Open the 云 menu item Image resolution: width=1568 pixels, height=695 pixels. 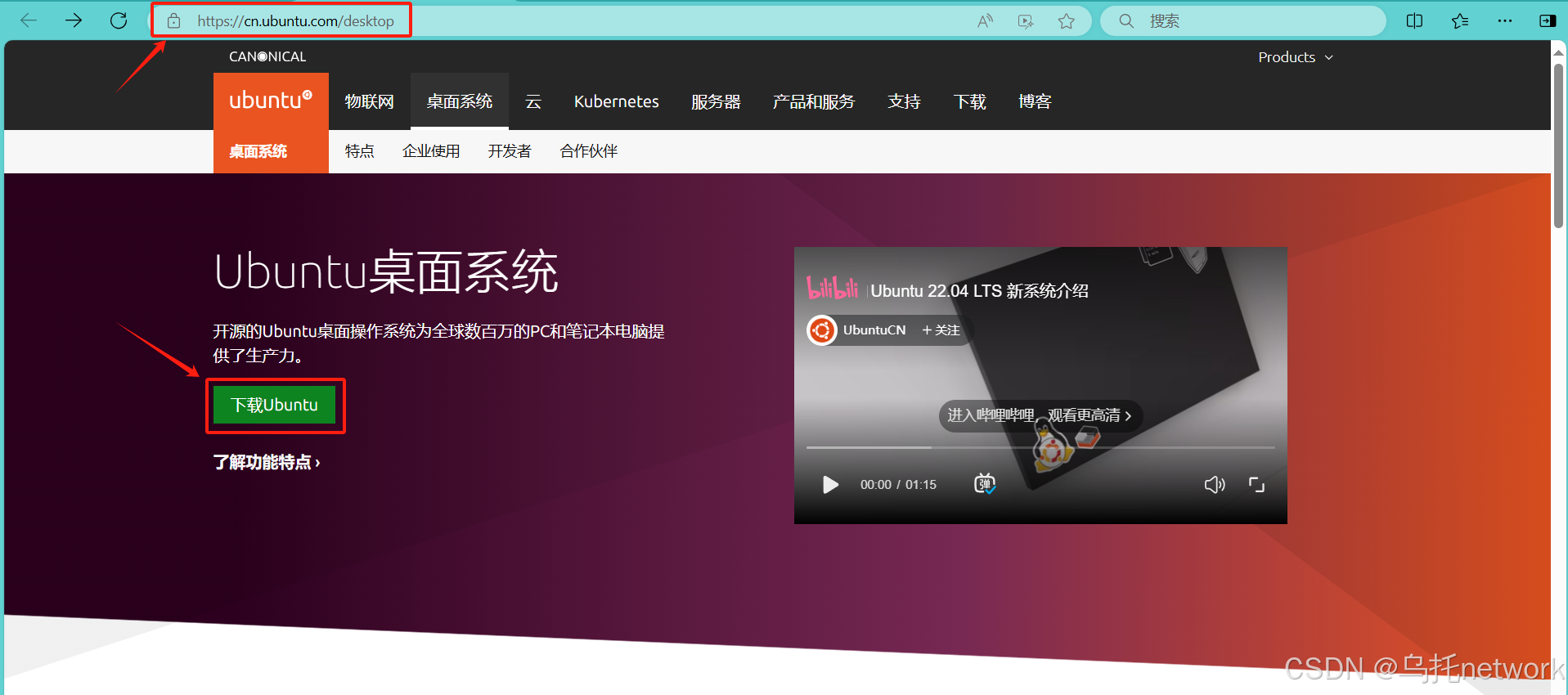tap(533, 101)
